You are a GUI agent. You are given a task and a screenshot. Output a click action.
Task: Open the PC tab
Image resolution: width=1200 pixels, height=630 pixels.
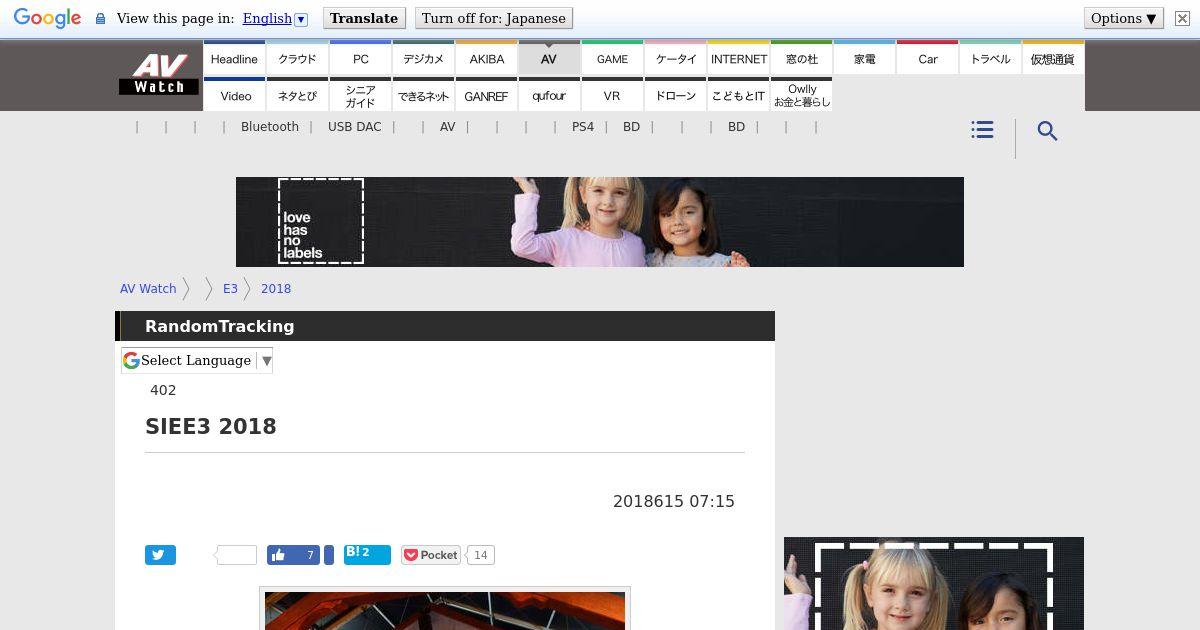pos(360,59)
